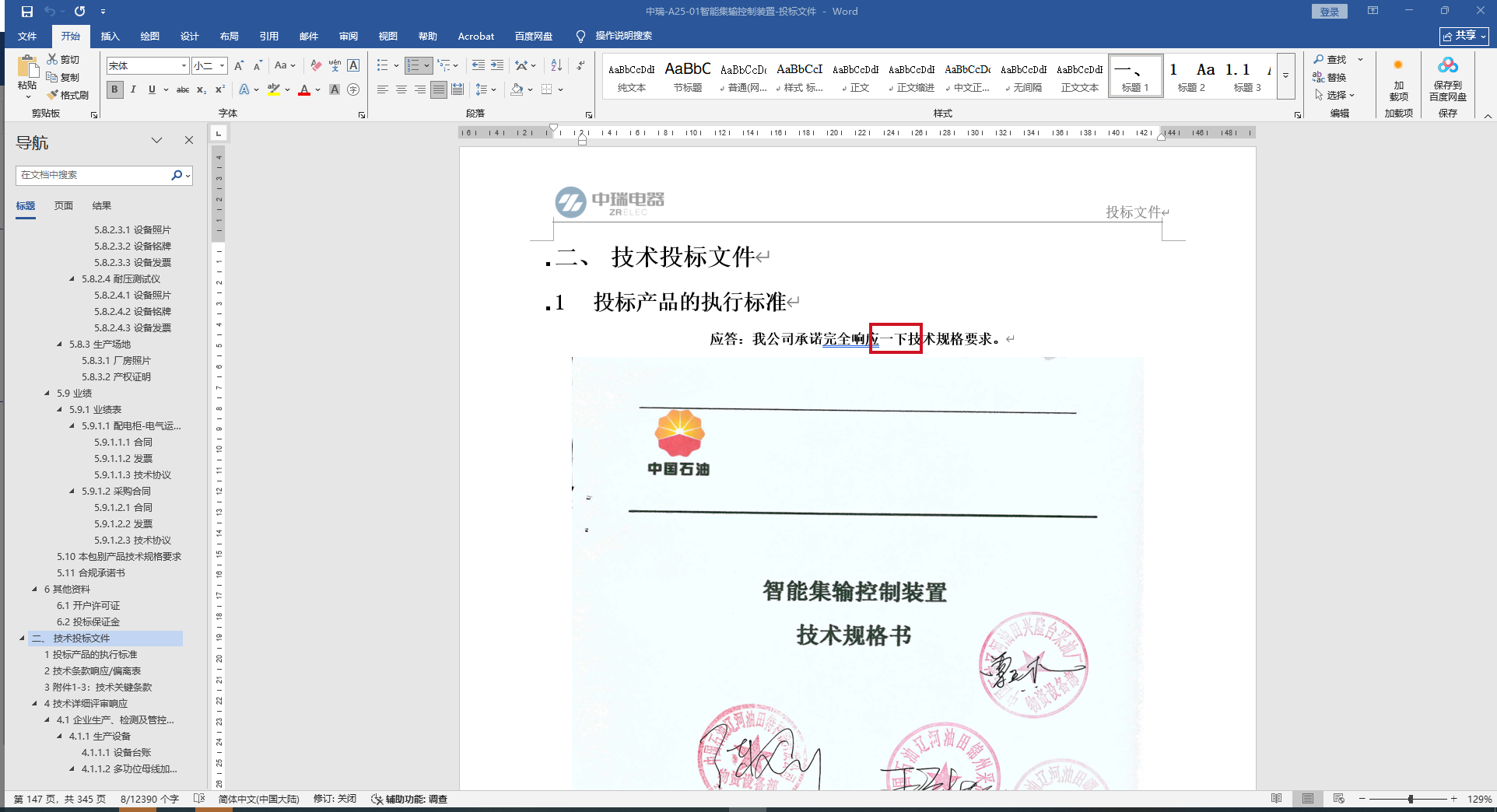The height and width of the screenshot is (812, 1497).
Task: Activate the Format Painter (格式刷)
Action: pyautogui.click(x=68, y=95)
